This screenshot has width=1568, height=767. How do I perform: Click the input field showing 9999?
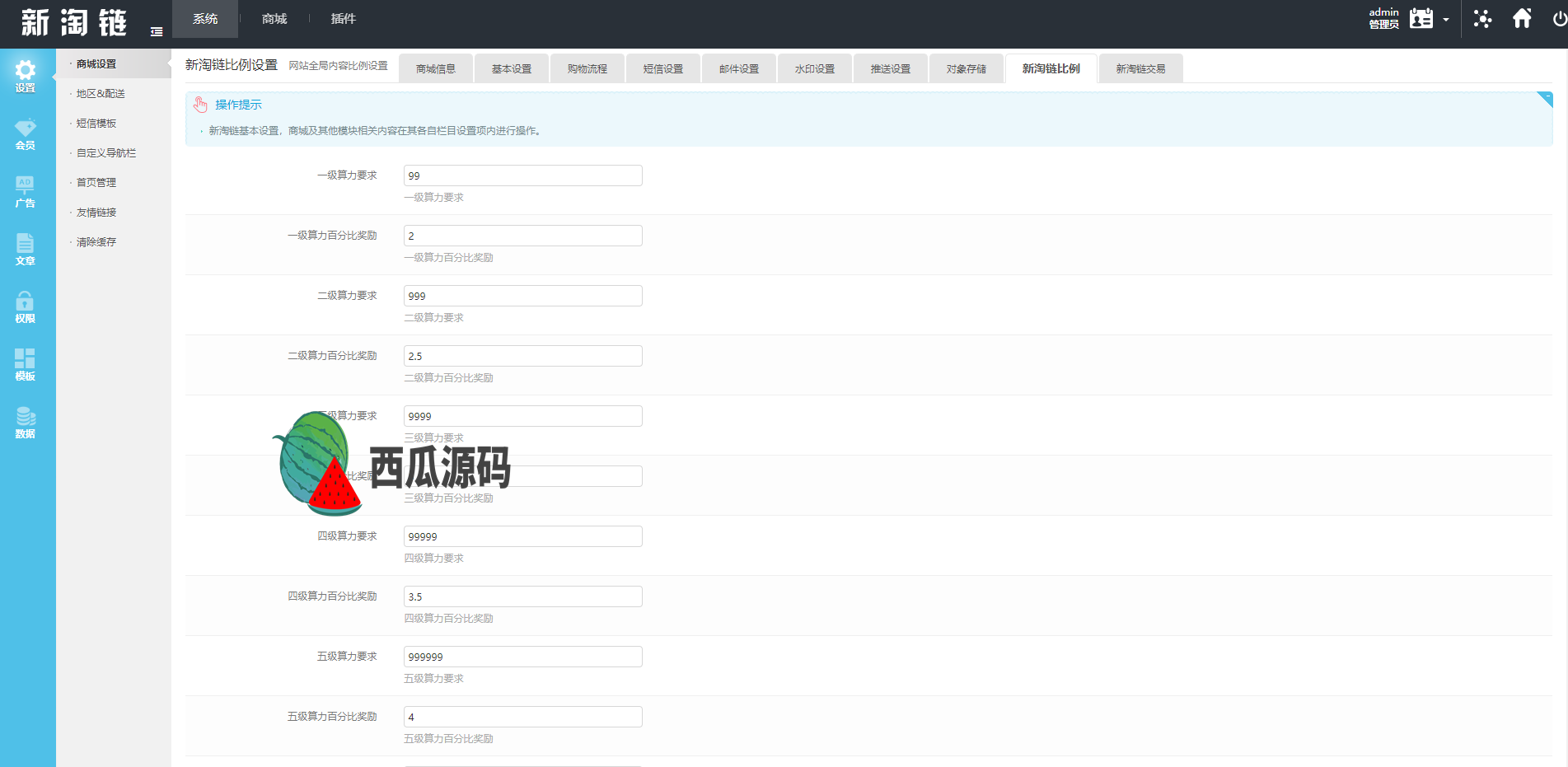[523, 416]
